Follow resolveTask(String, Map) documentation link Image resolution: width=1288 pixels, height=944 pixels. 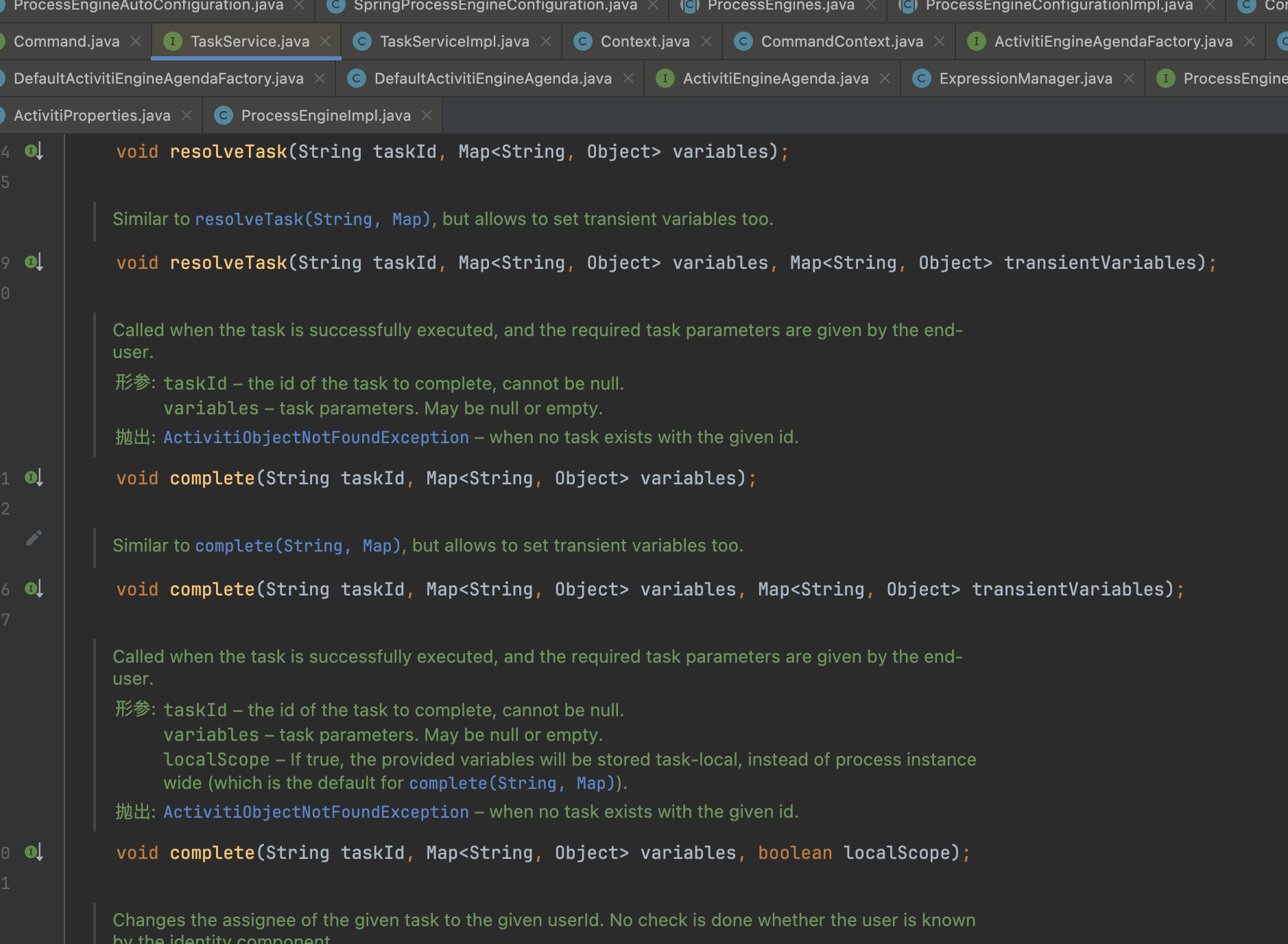click(312, 220)
